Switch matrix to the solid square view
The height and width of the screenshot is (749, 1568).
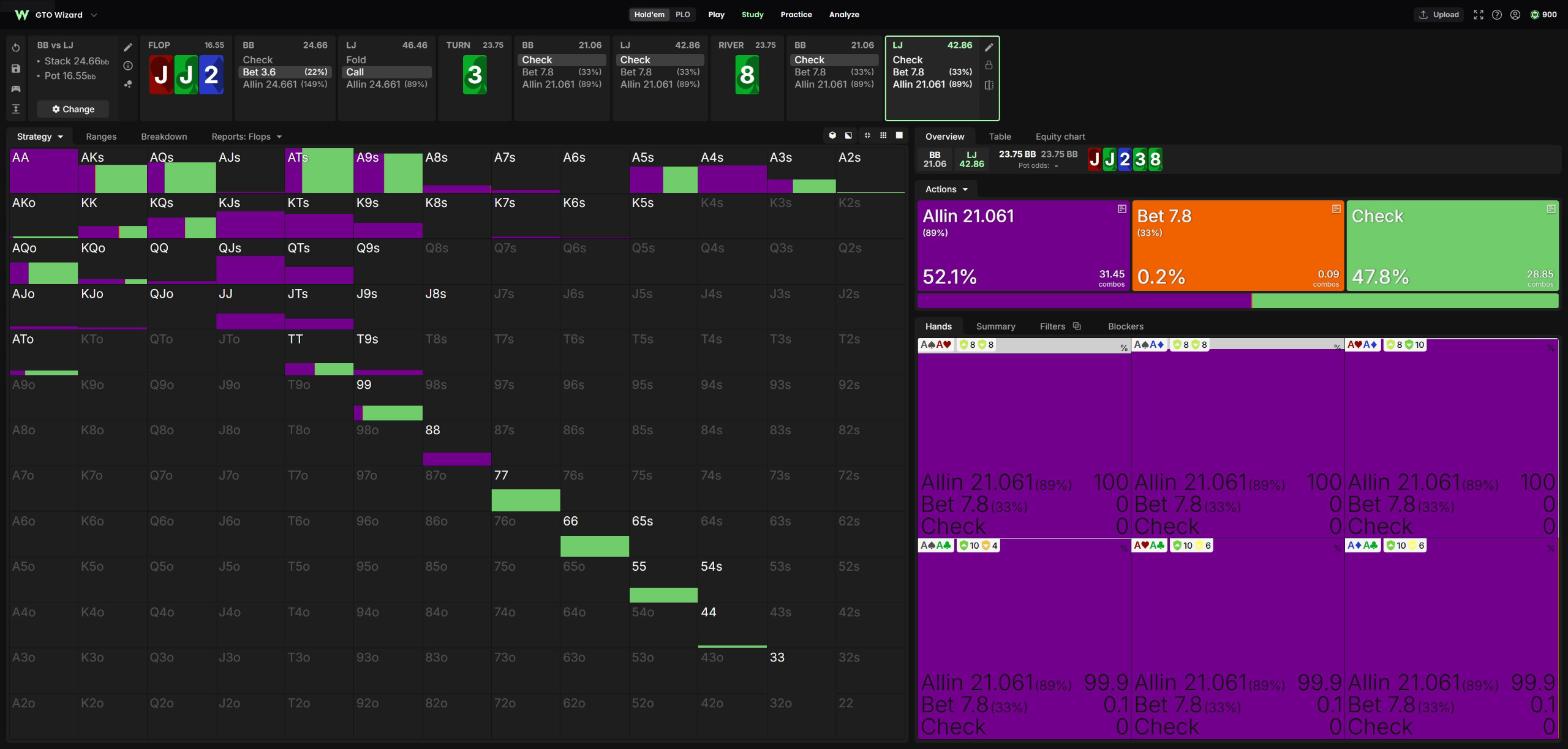[899, 135]
